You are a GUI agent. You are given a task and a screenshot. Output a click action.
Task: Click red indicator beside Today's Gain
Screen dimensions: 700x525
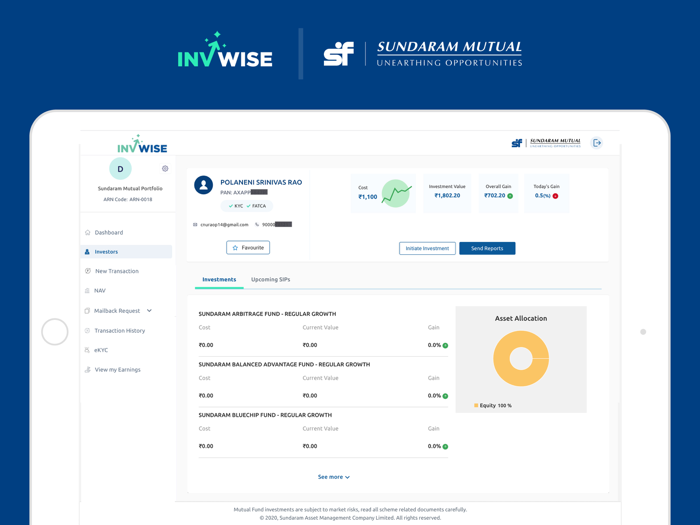coord(555,196)
